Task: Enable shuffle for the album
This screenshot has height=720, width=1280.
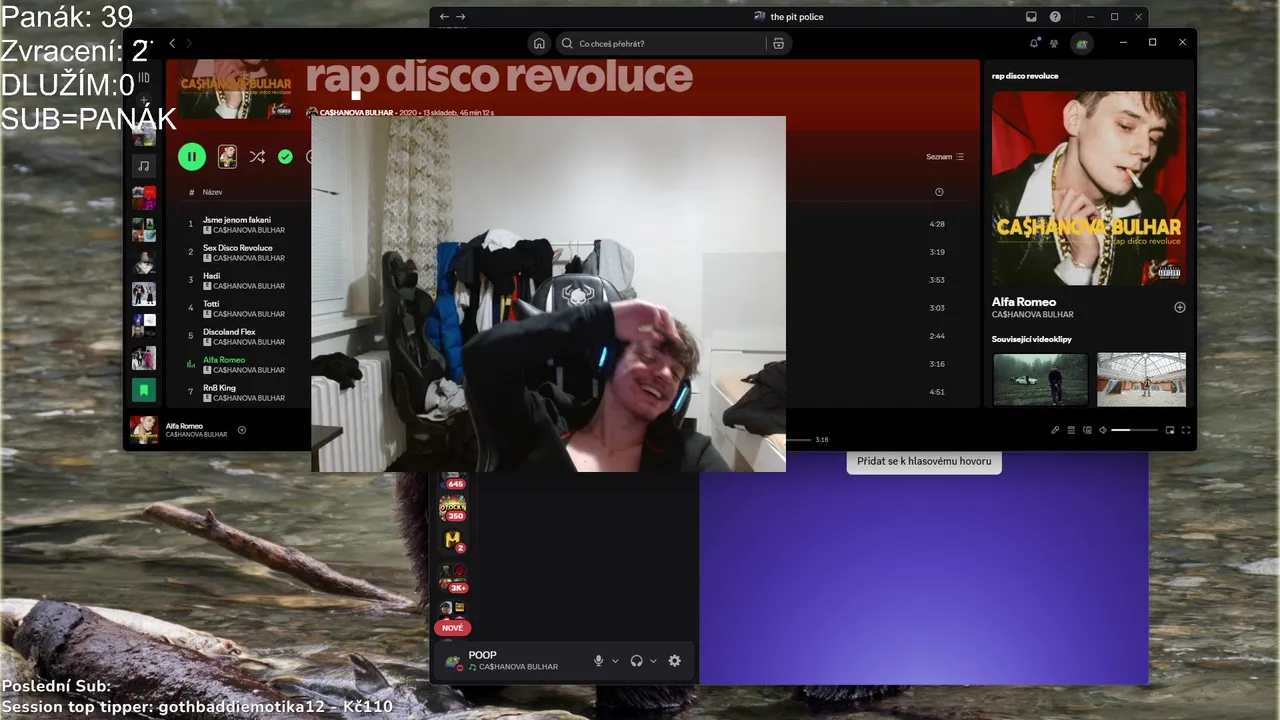Action: click(x=257, y=156)
